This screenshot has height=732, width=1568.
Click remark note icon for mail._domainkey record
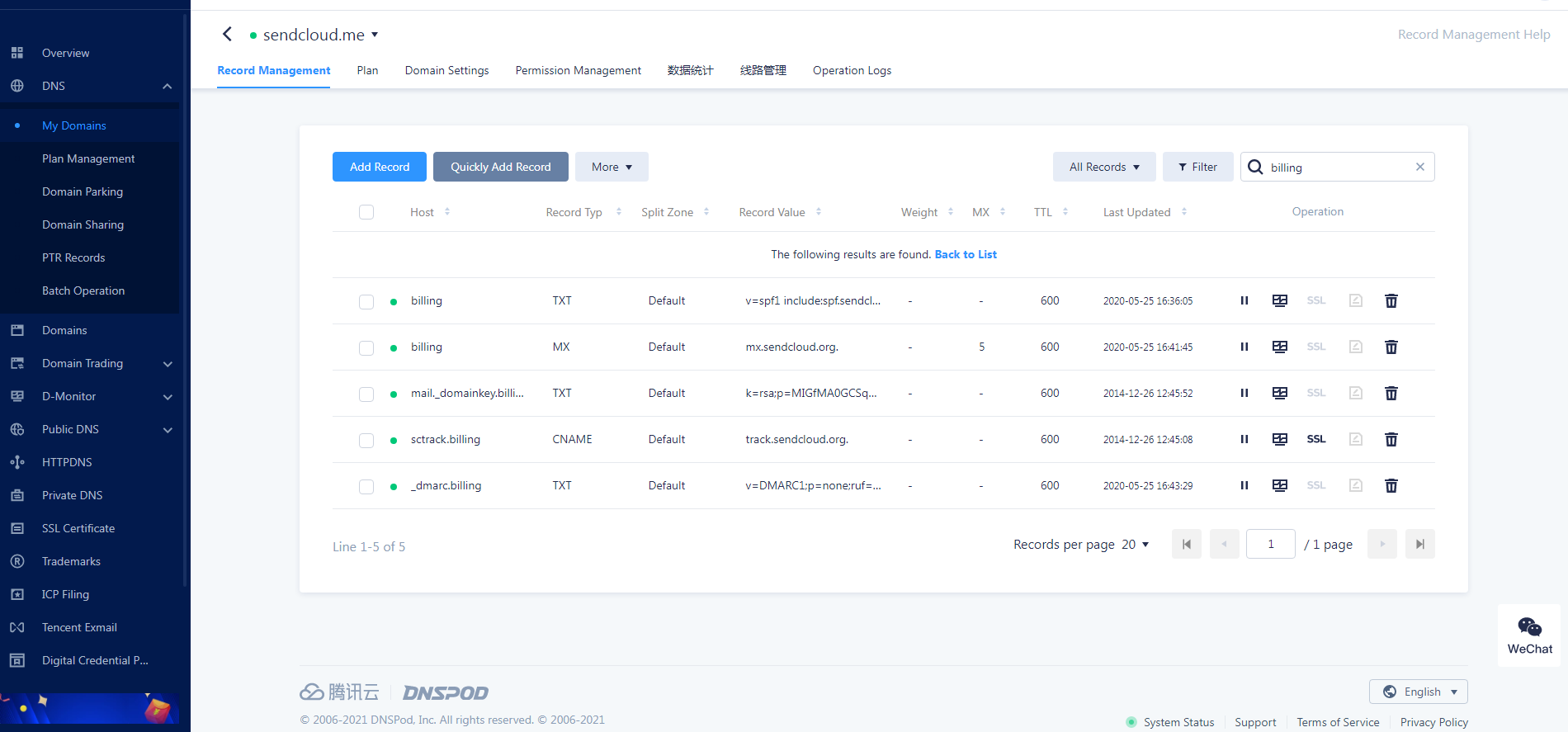1355,394
